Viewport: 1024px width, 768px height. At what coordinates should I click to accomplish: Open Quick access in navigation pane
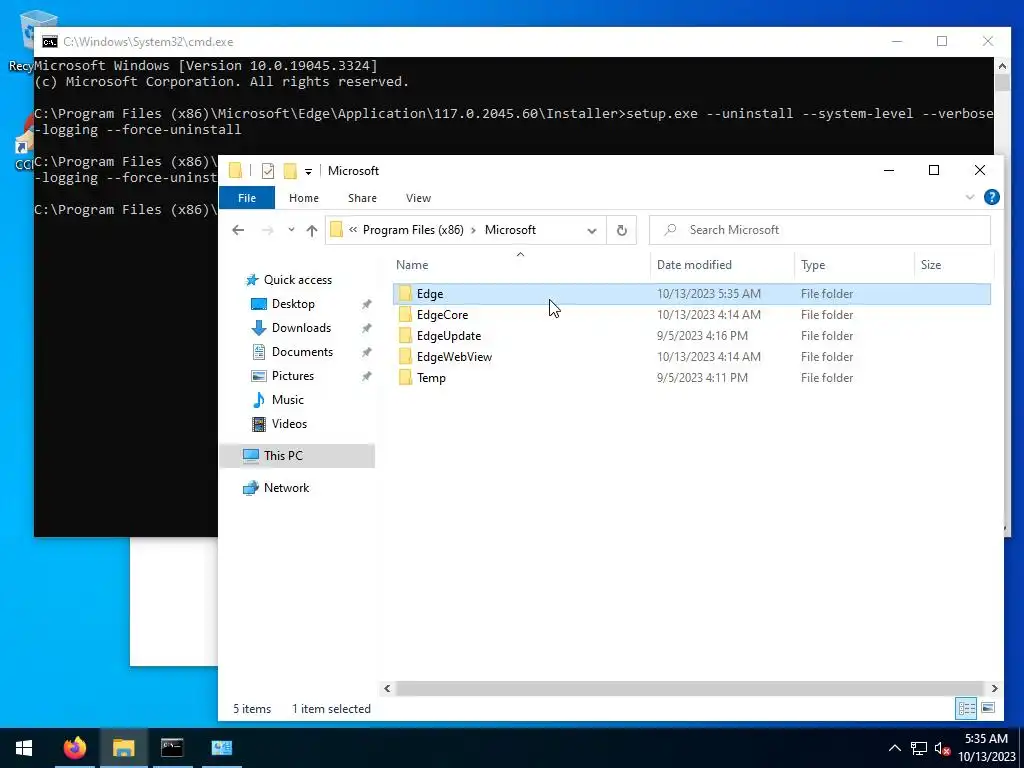pyautogui.click(x=297, y=280)
